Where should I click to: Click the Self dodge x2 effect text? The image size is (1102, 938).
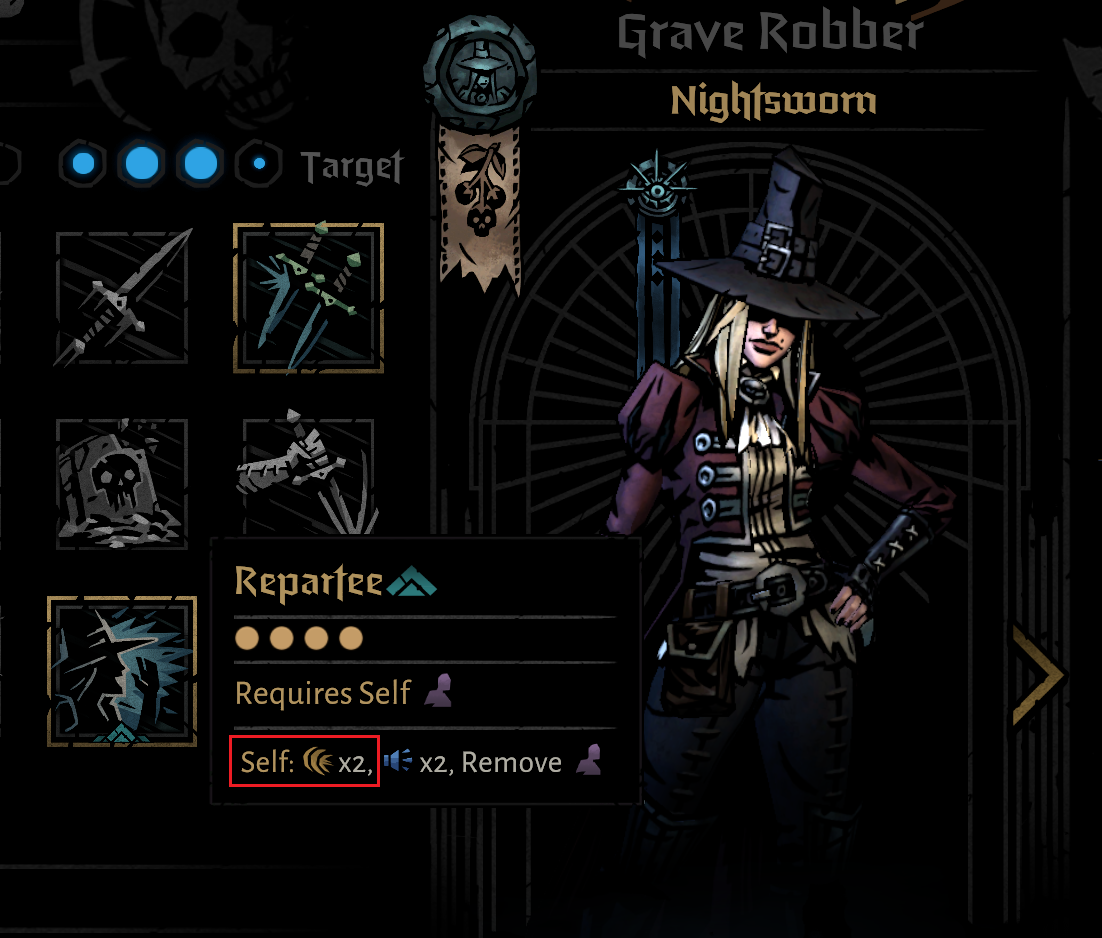pos(304,761)
